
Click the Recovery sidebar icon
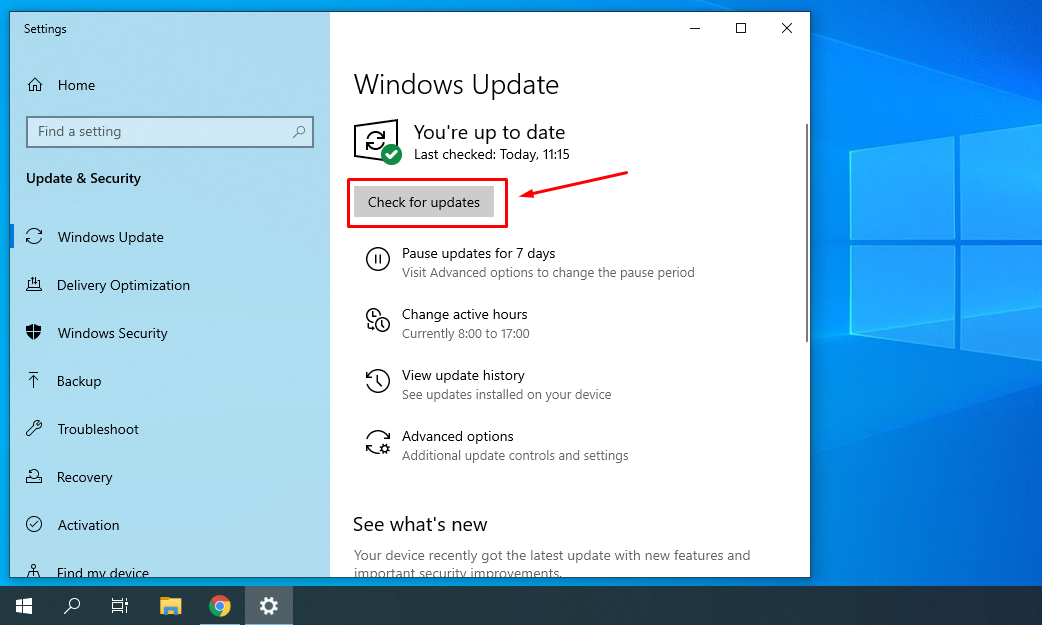pyautogui.click(x=34, y=476)
